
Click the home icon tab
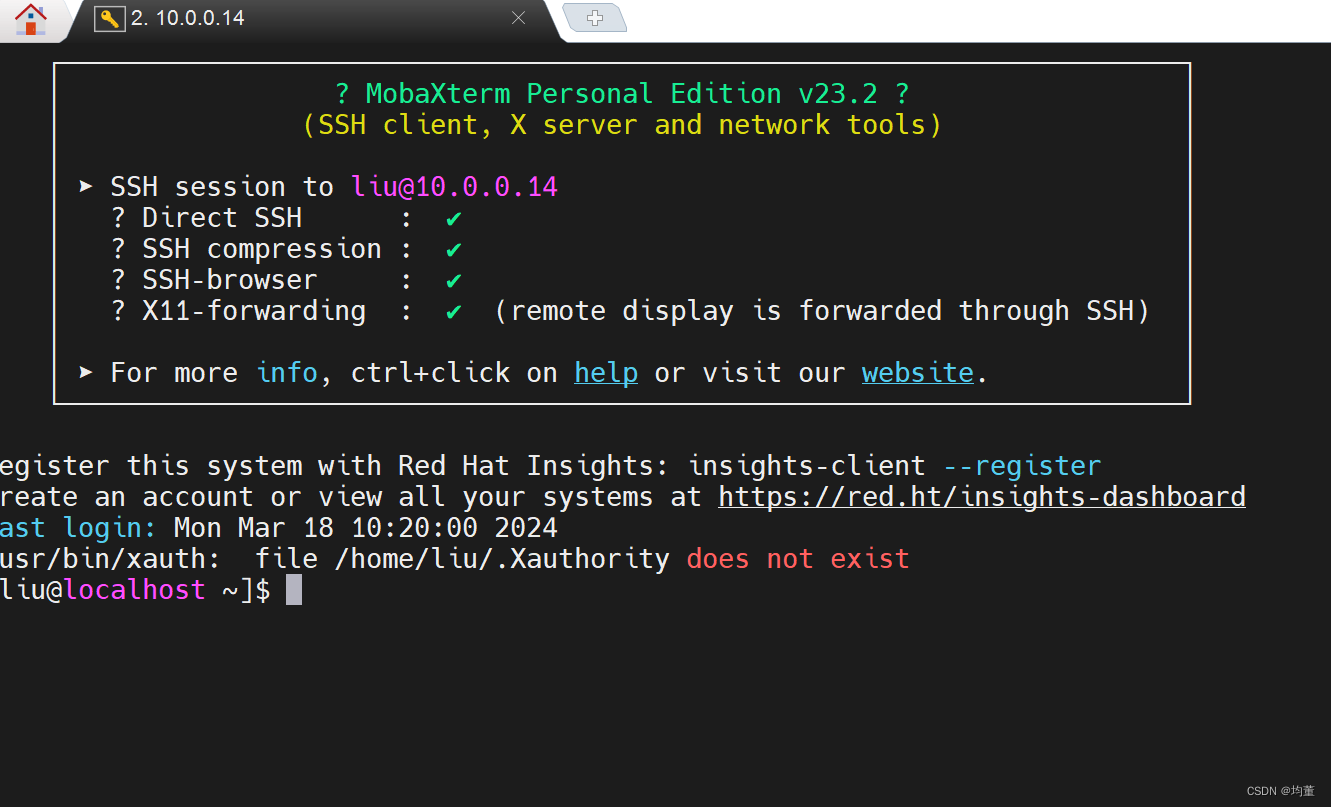[x=30, y=18]
